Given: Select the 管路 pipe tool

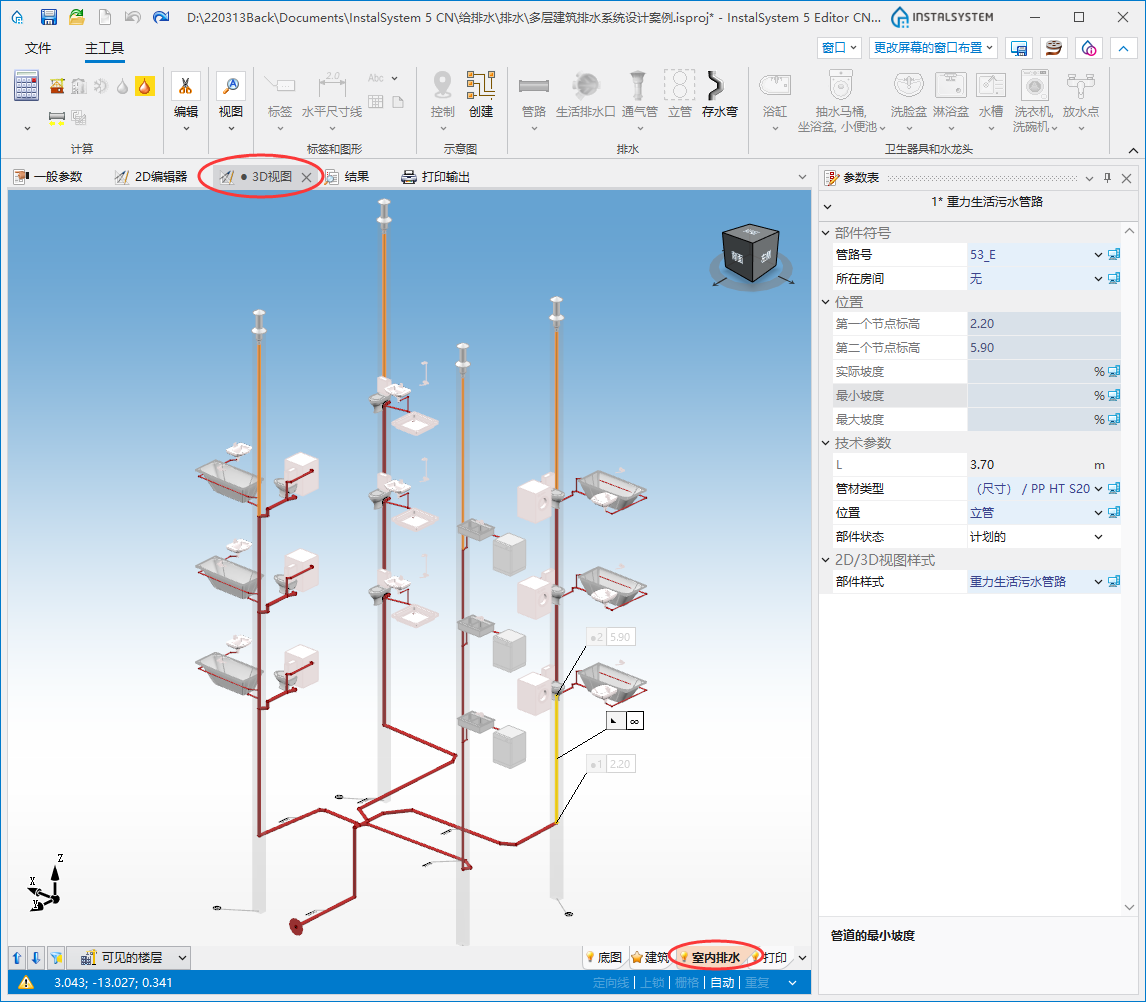Looking at the screenshot, I should click(x=534, y=95).
